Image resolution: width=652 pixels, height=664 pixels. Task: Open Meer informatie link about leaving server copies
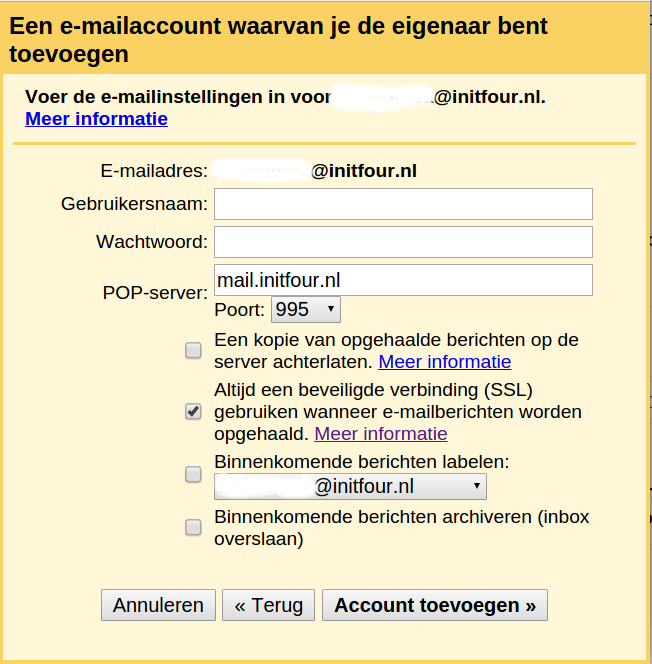click(x=445, y=362)
